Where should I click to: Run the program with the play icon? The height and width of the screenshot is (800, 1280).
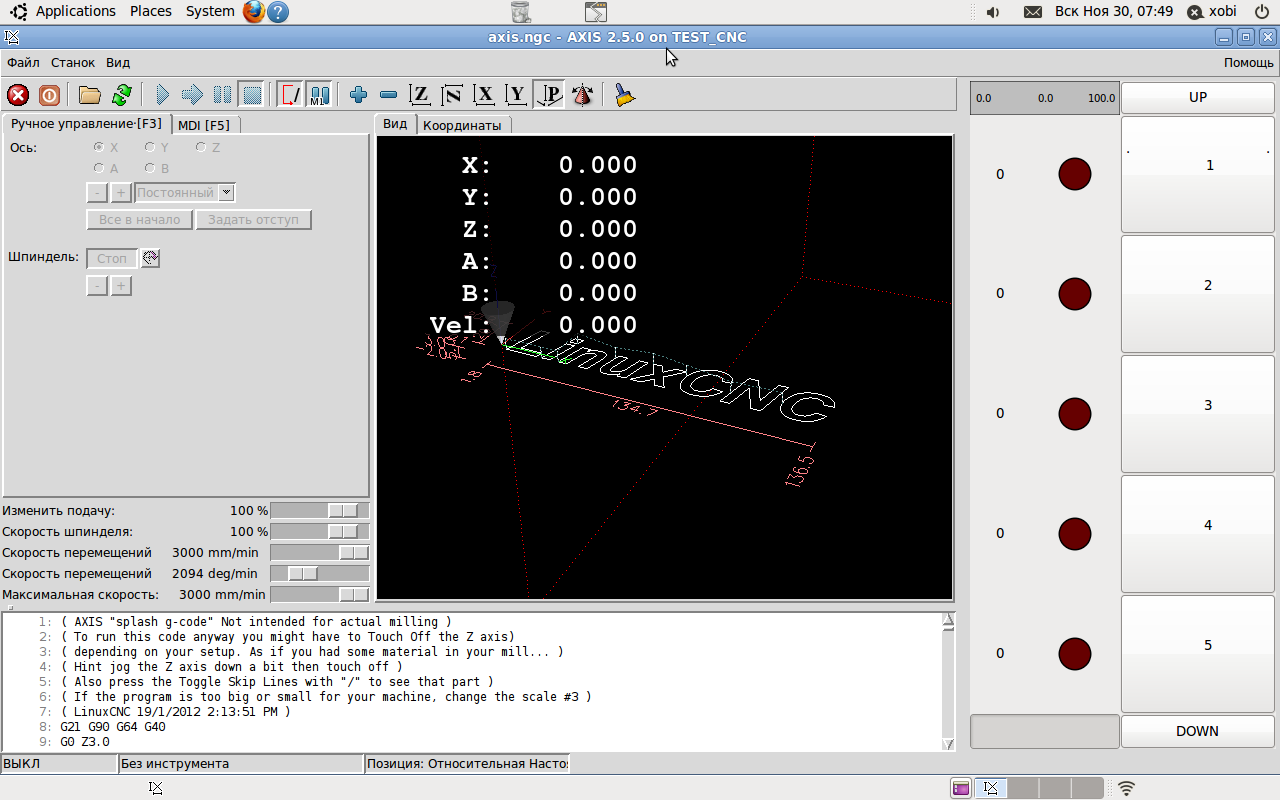click(162, 95)
